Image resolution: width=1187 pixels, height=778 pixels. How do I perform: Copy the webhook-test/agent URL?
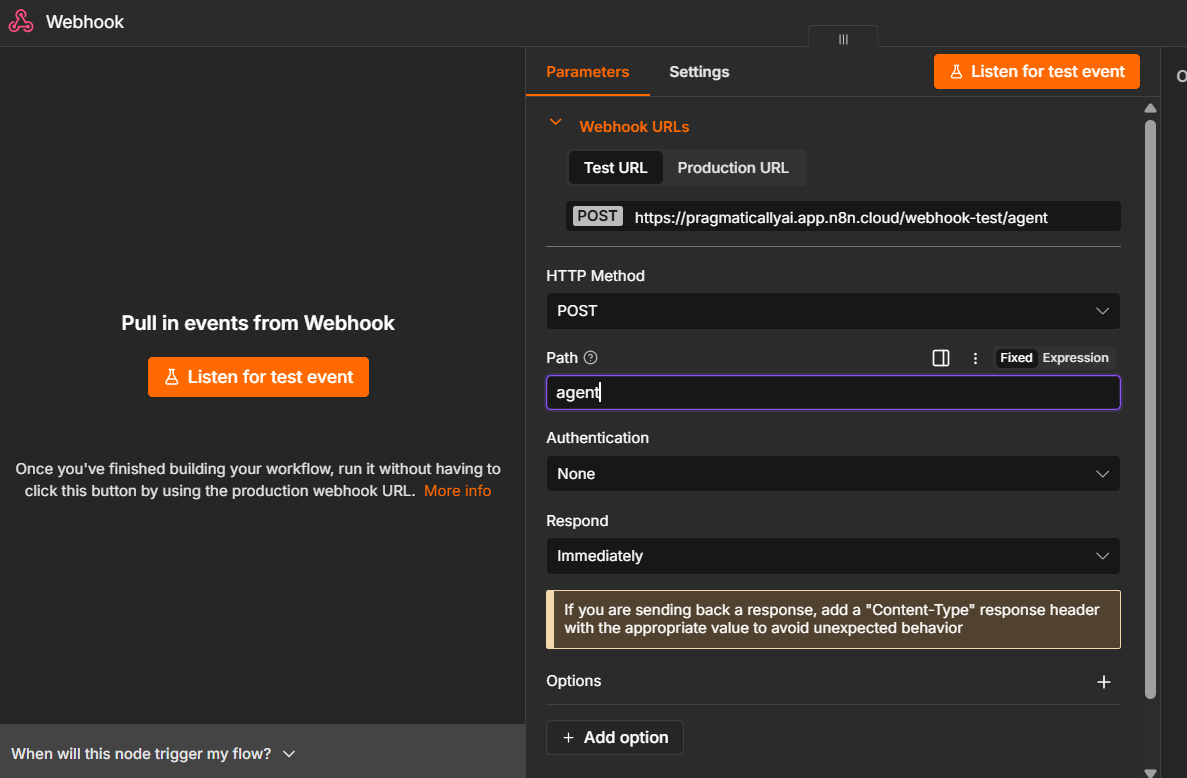click(x=841, y=218)
